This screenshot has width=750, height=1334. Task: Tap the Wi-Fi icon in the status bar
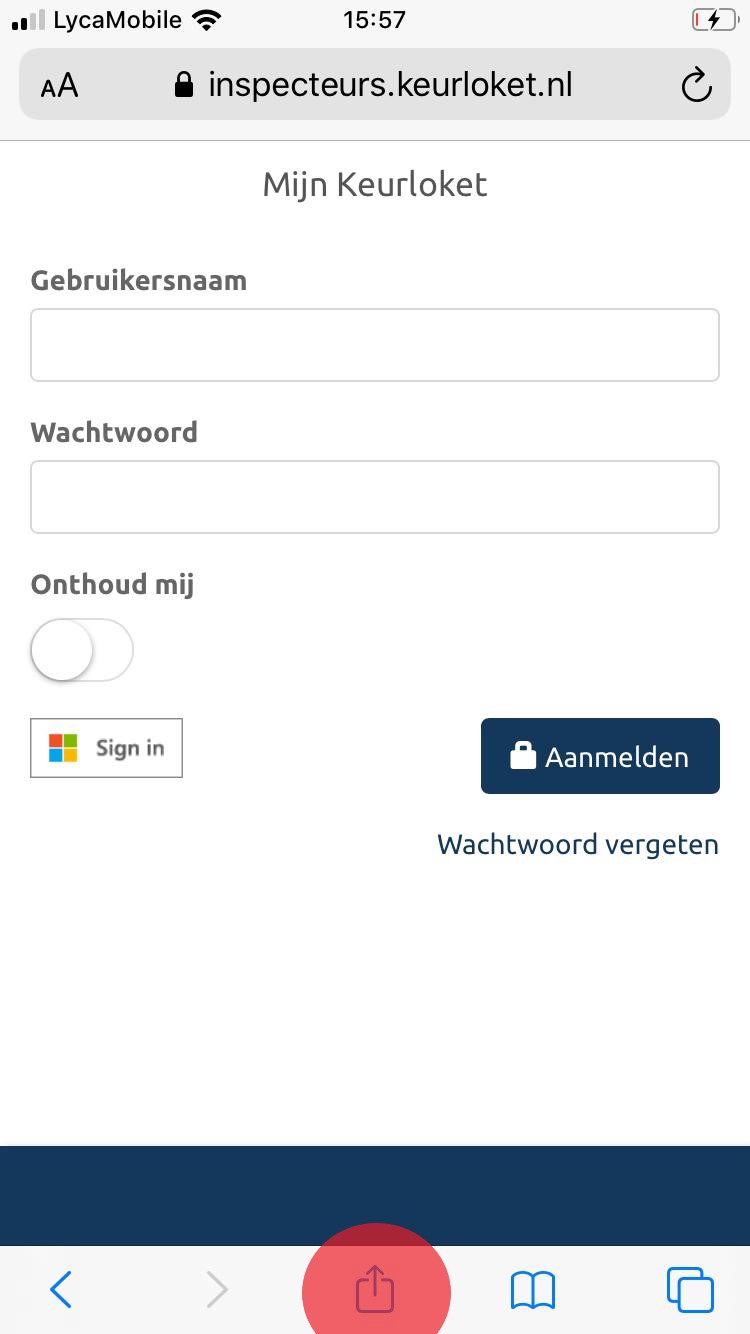point(207,20)
